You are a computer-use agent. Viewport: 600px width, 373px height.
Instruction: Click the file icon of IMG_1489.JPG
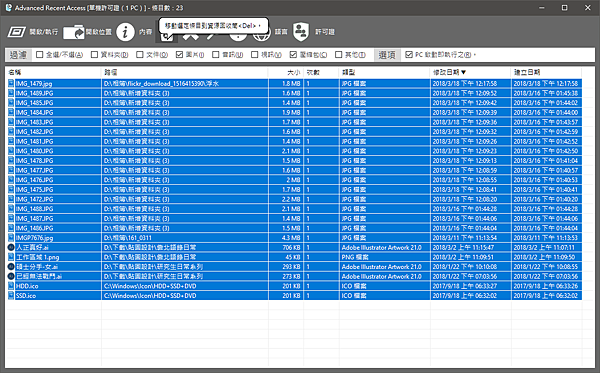click(11, 93)
